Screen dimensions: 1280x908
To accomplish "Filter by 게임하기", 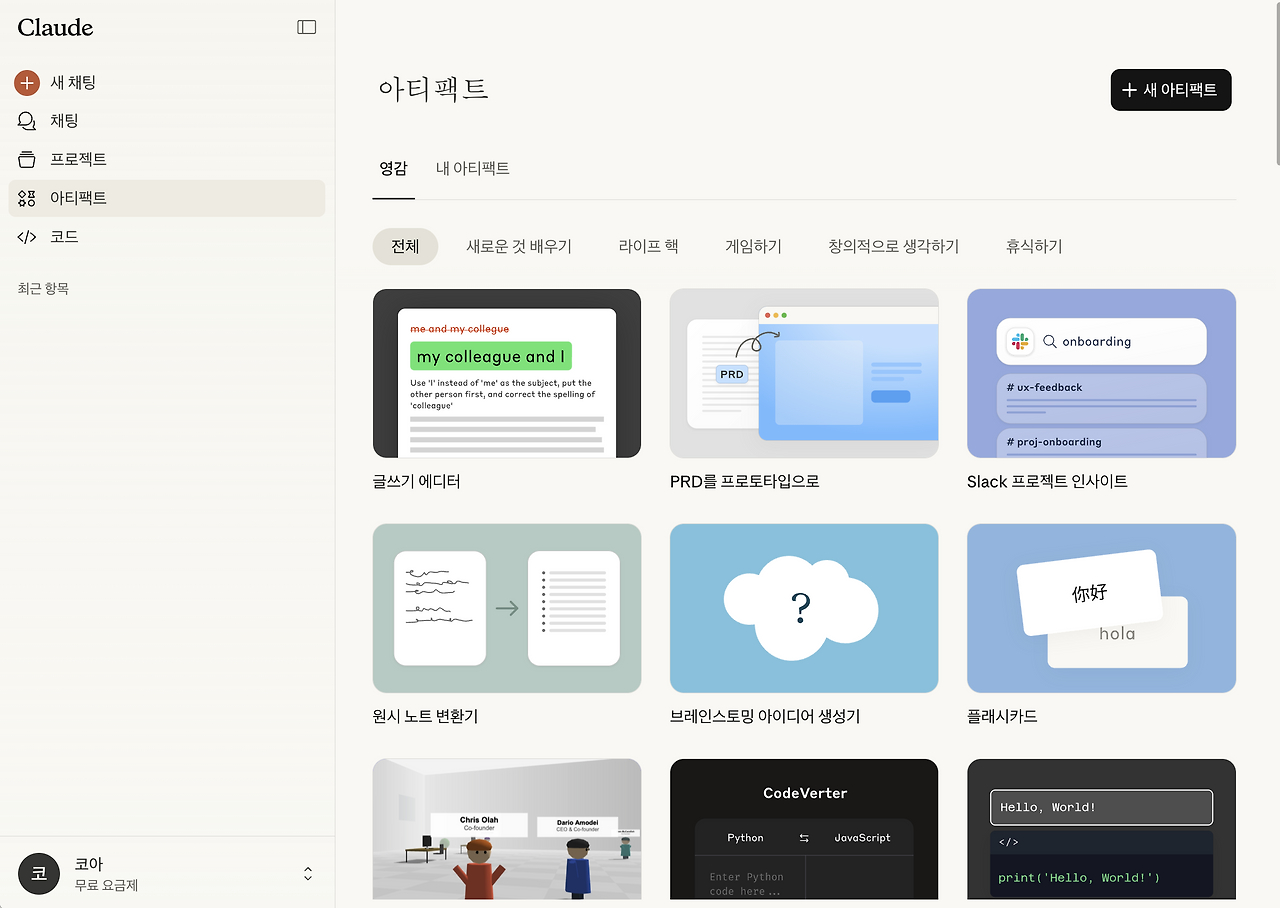I will pyautogui.click(x=753, y=246).
